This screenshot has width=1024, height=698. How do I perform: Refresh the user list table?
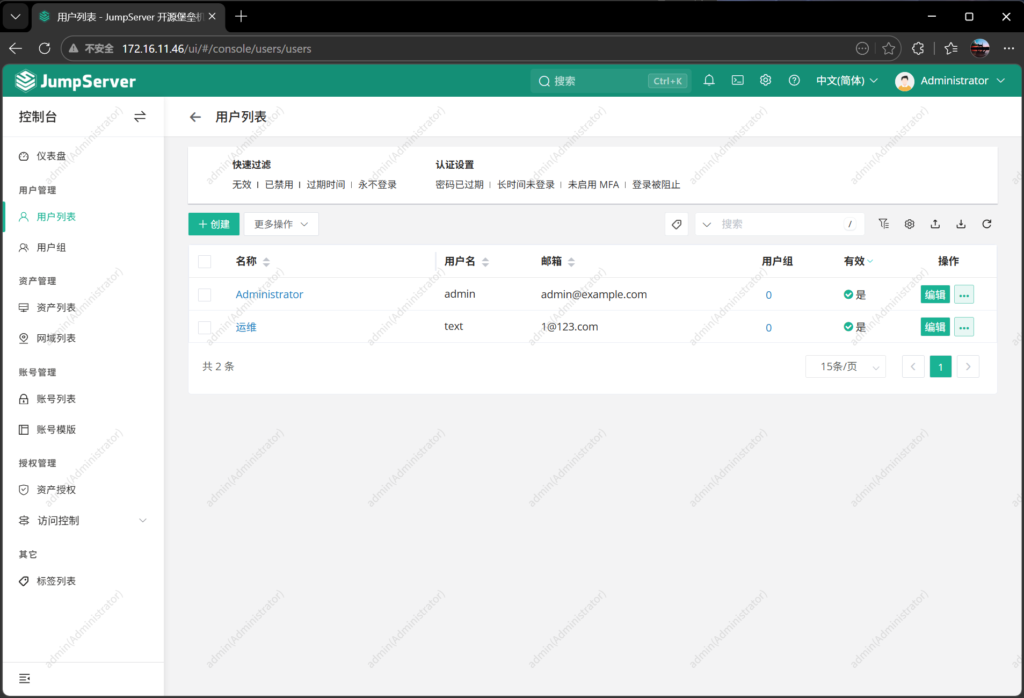click(987, 225)
